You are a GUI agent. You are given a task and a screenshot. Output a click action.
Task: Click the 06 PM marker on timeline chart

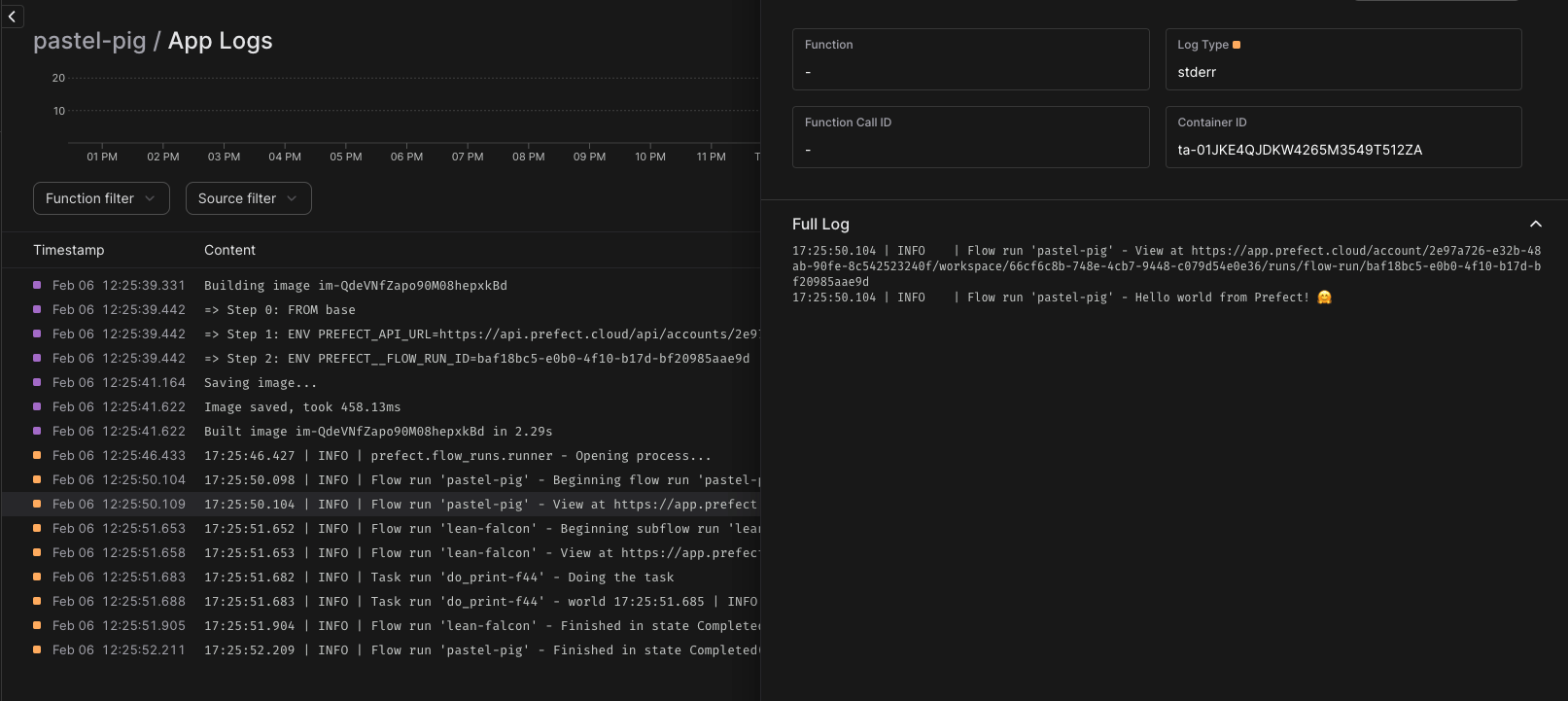coord(406,157)
